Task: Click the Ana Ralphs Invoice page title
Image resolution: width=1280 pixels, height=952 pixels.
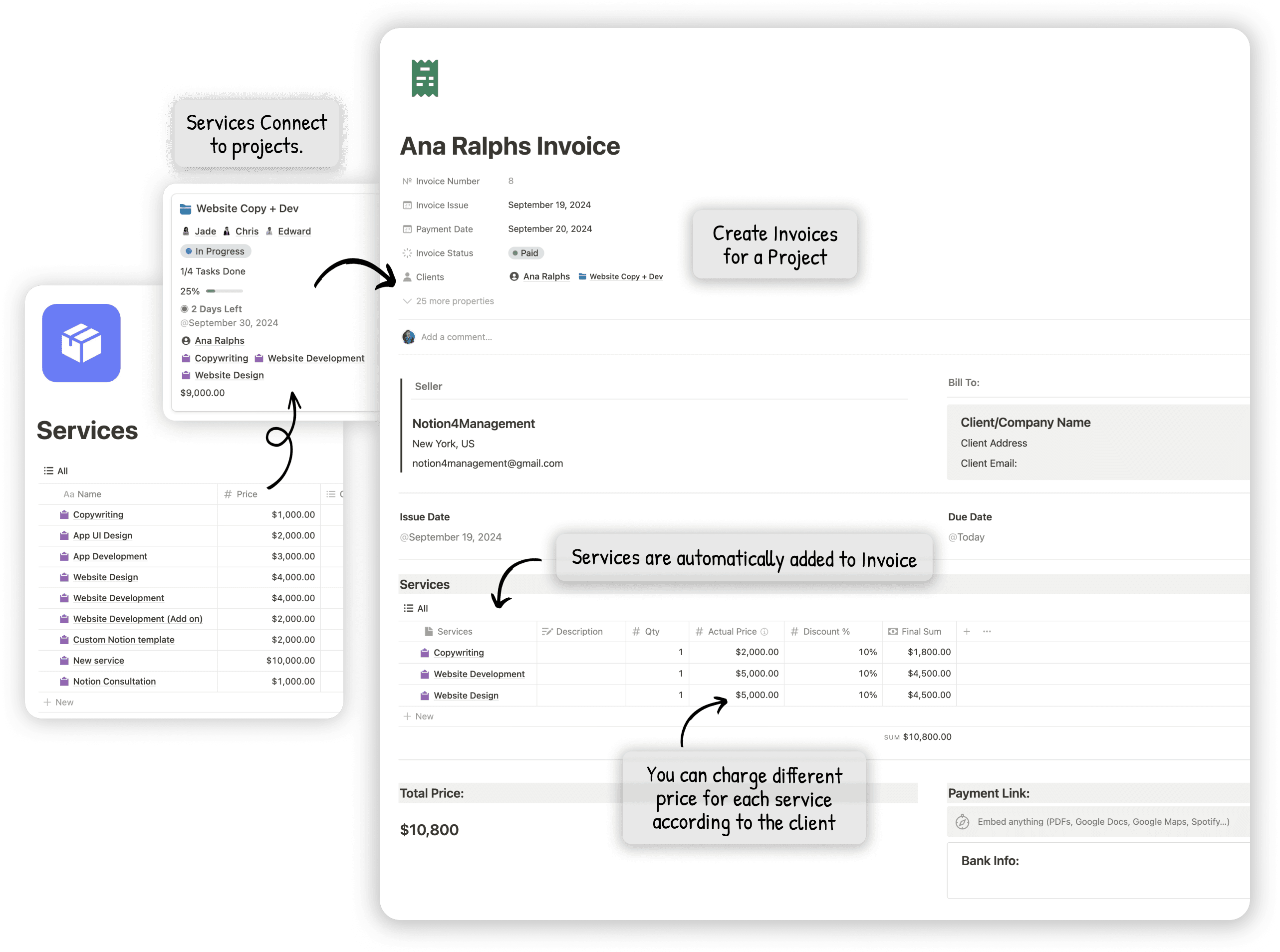Action: click(x=510, y=146)
